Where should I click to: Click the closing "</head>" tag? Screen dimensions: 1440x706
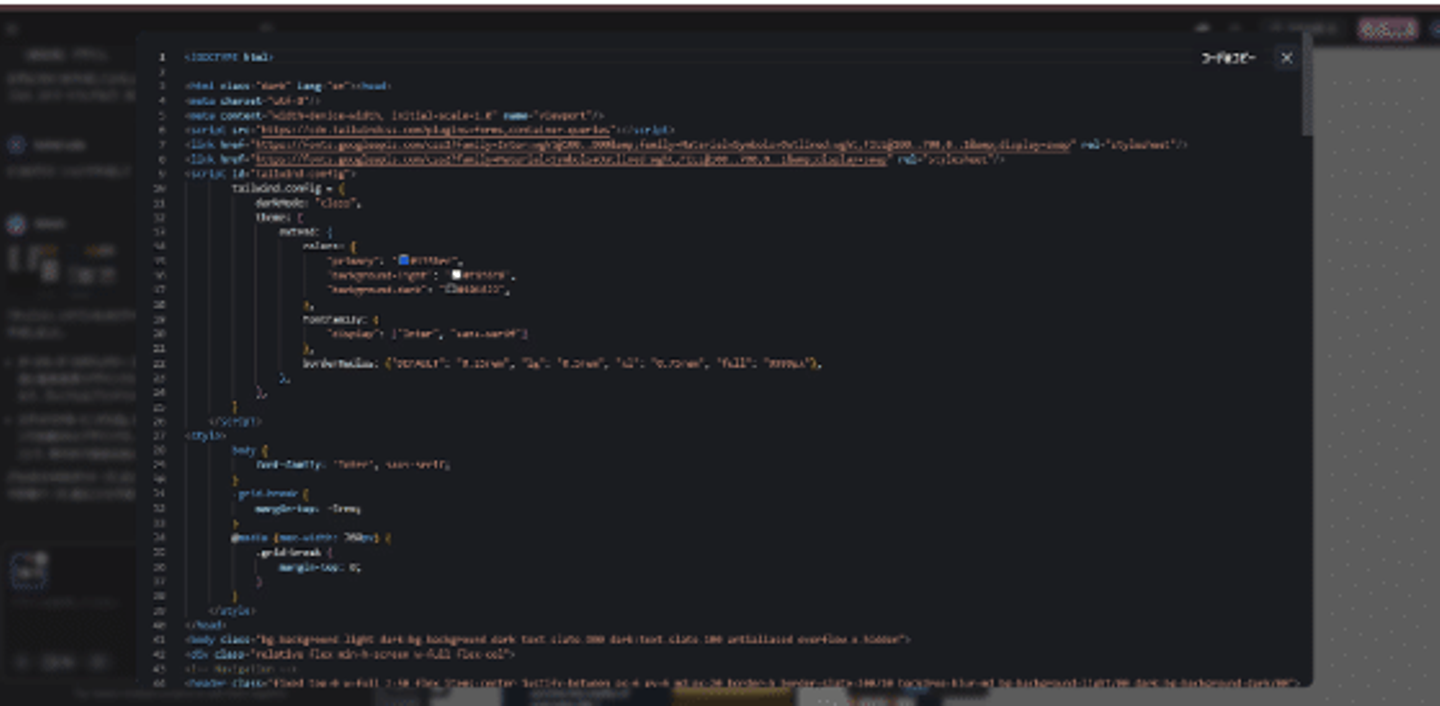pyautogui.click(x=206, y=624)
